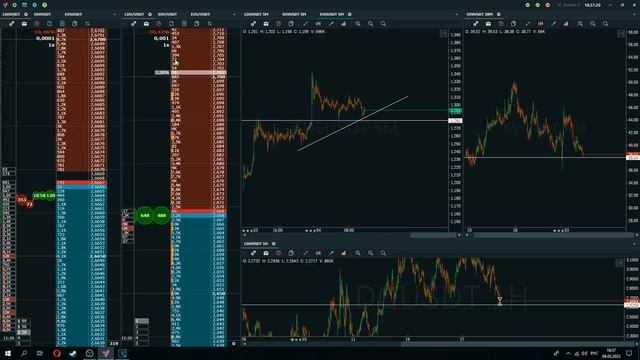Toggle the scale corner button on LDOUSDT 1H chart
The width and height of the screenshot is (640, 360).
620,263
